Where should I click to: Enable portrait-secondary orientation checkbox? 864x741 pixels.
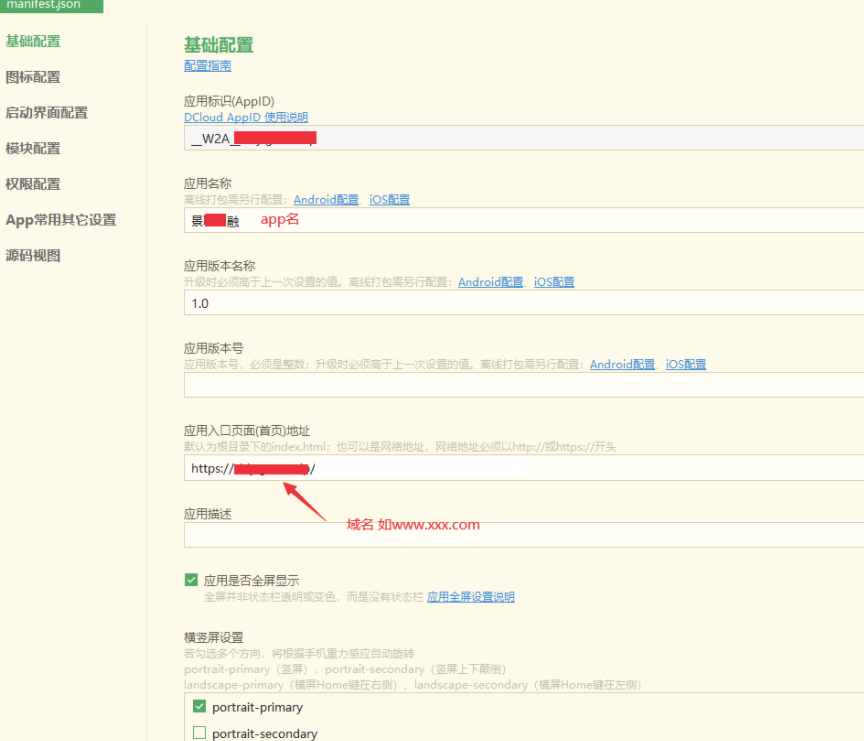click(199, 733)
